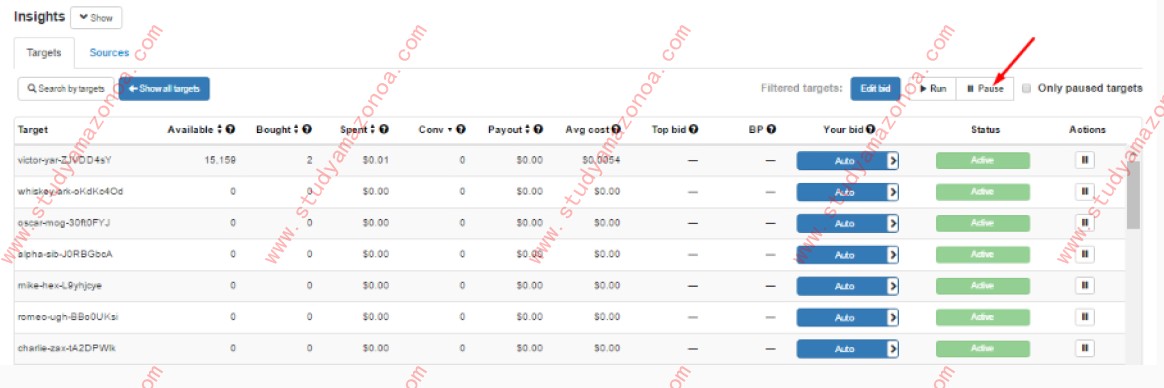Switch to the Sources tab
The width and height of the screenshot is (1164, 388).
[109, 53]
